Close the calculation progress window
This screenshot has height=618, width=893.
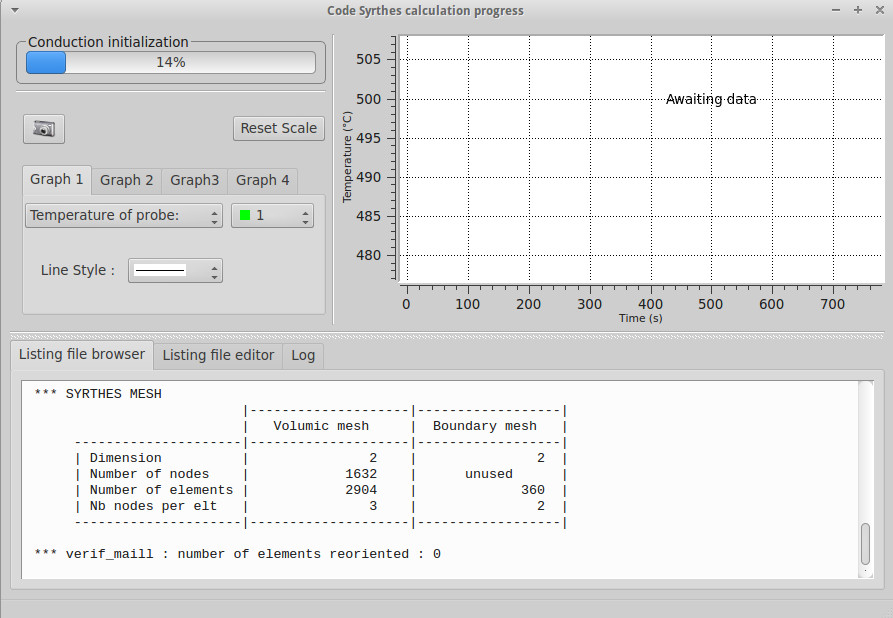(x=878, y=10)
